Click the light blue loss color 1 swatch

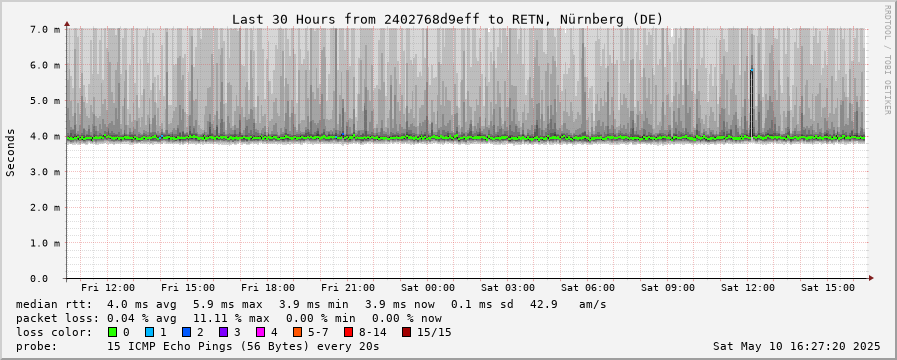pos(149,332)
